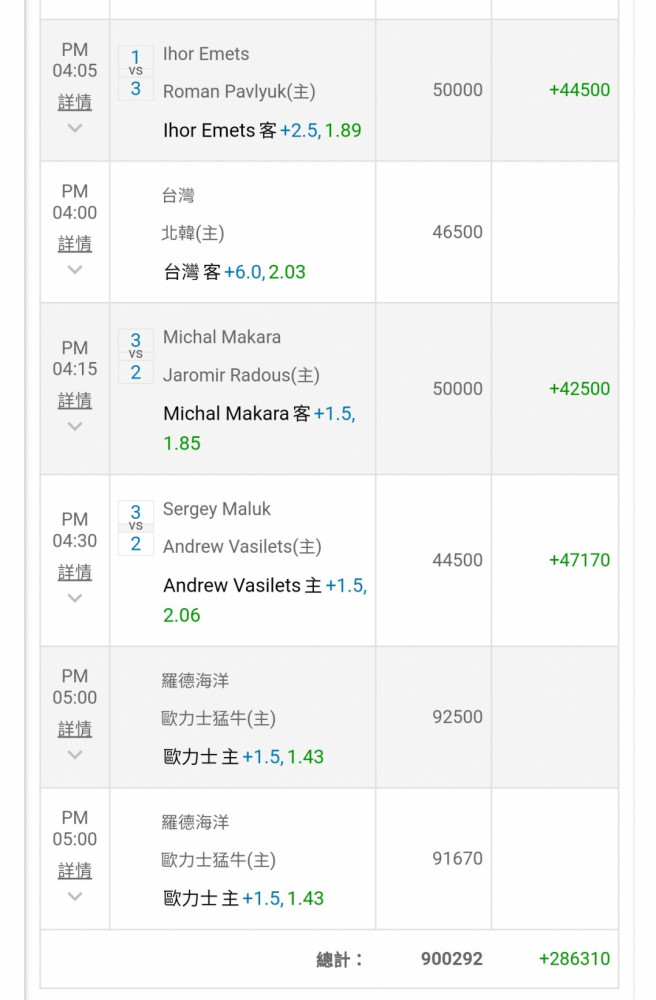The image size is (656, 1000).
Task: Expand chevron under PM 04:30 row
Action: [x=75, y=598]
